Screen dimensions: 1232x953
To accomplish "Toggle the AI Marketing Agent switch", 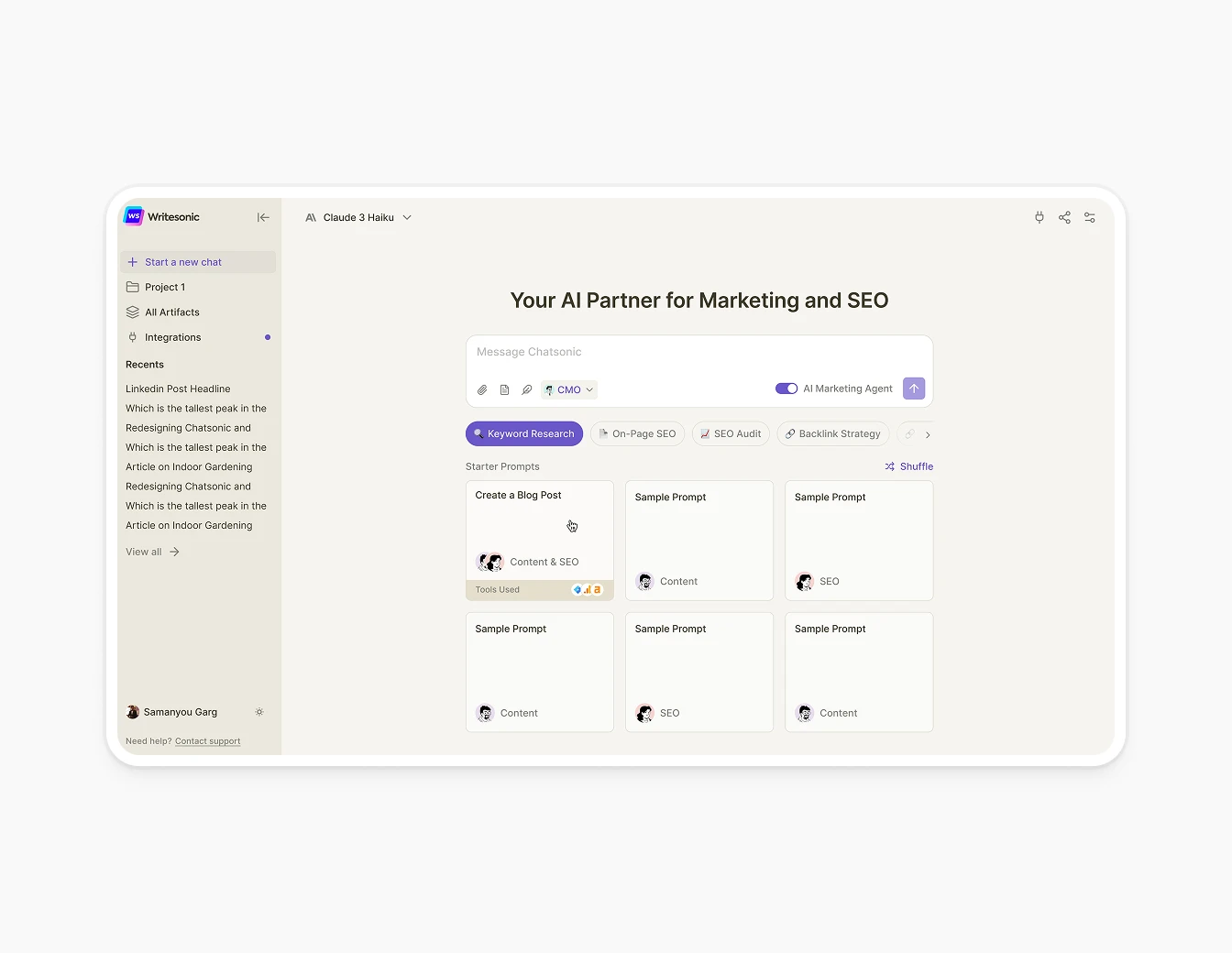I will pyautogui.click(x=786, y=388).
